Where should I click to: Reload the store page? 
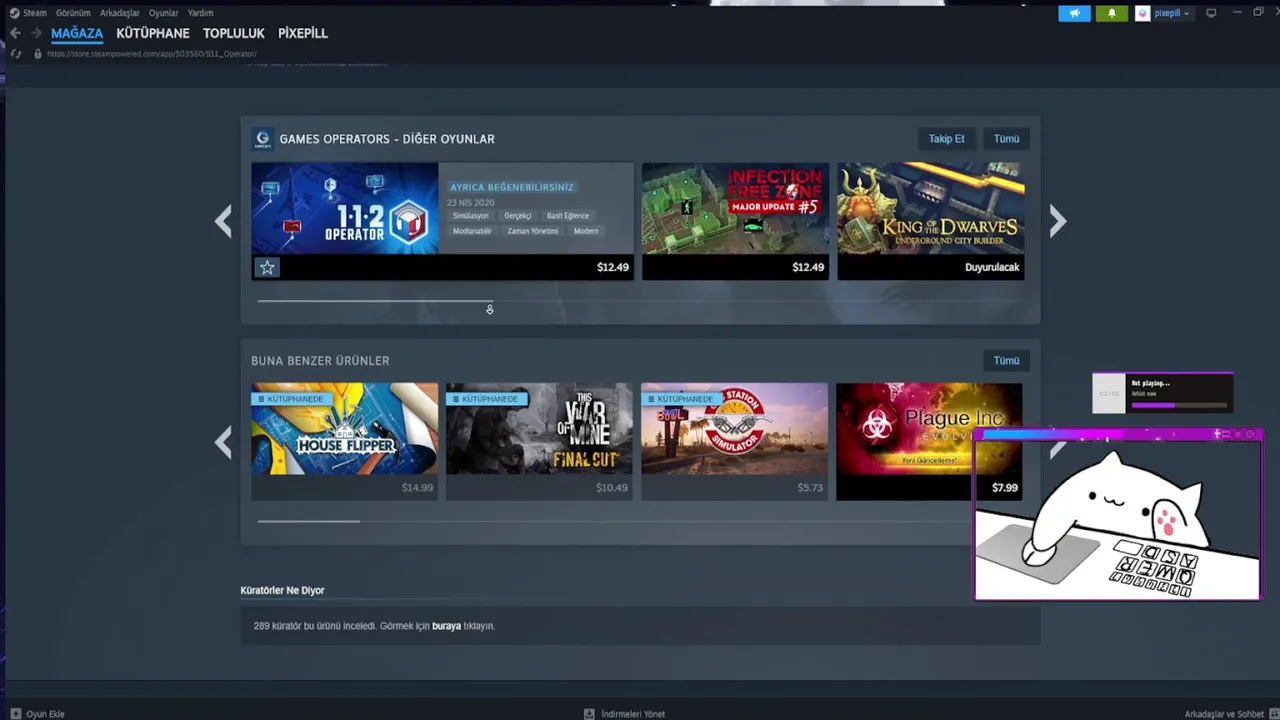15,54
